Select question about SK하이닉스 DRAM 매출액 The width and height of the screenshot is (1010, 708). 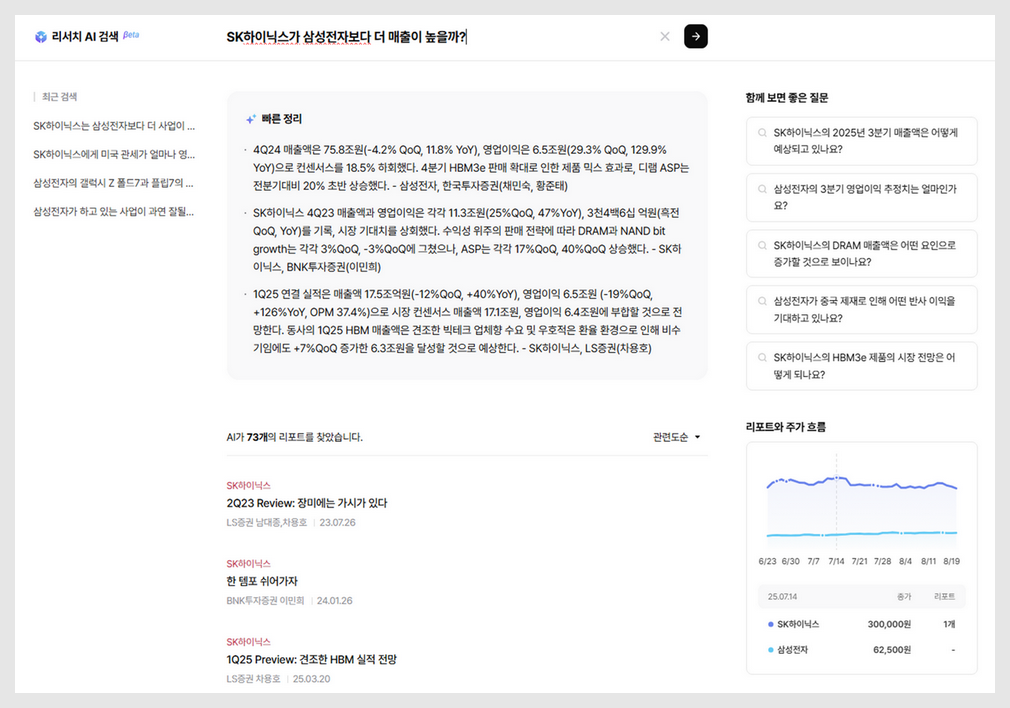pyautogui.click(x=861, y=253)
